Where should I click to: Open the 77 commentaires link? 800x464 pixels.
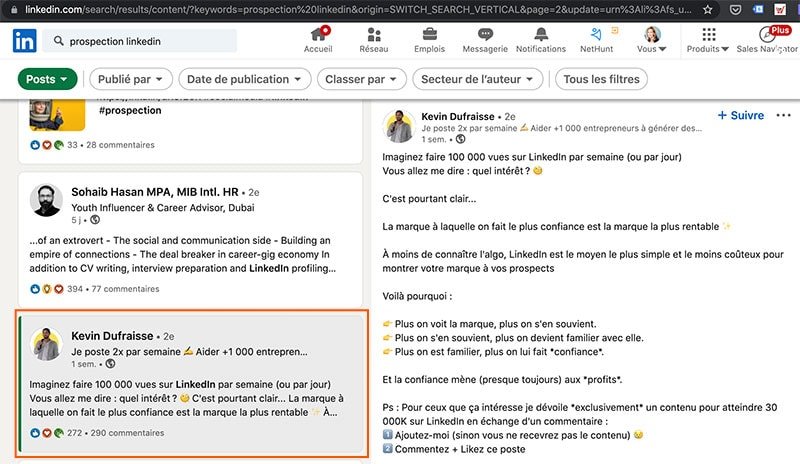[x=126, y=289]
